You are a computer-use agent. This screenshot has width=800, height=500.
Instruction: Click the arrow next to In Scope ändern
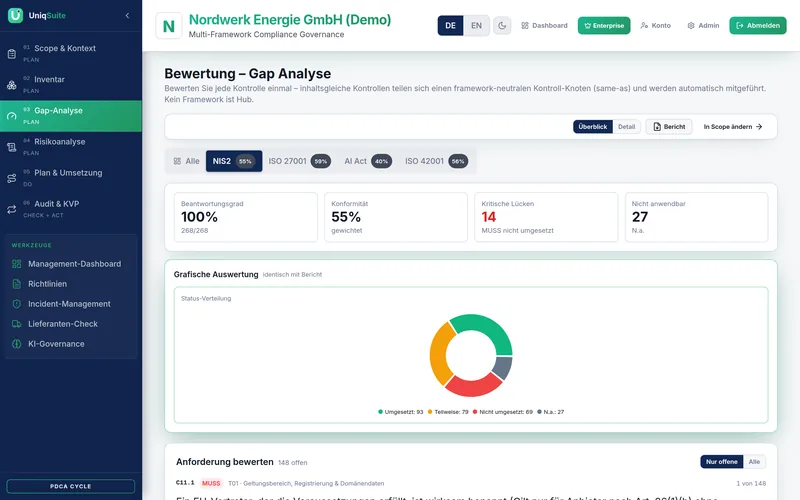(759, 127)
